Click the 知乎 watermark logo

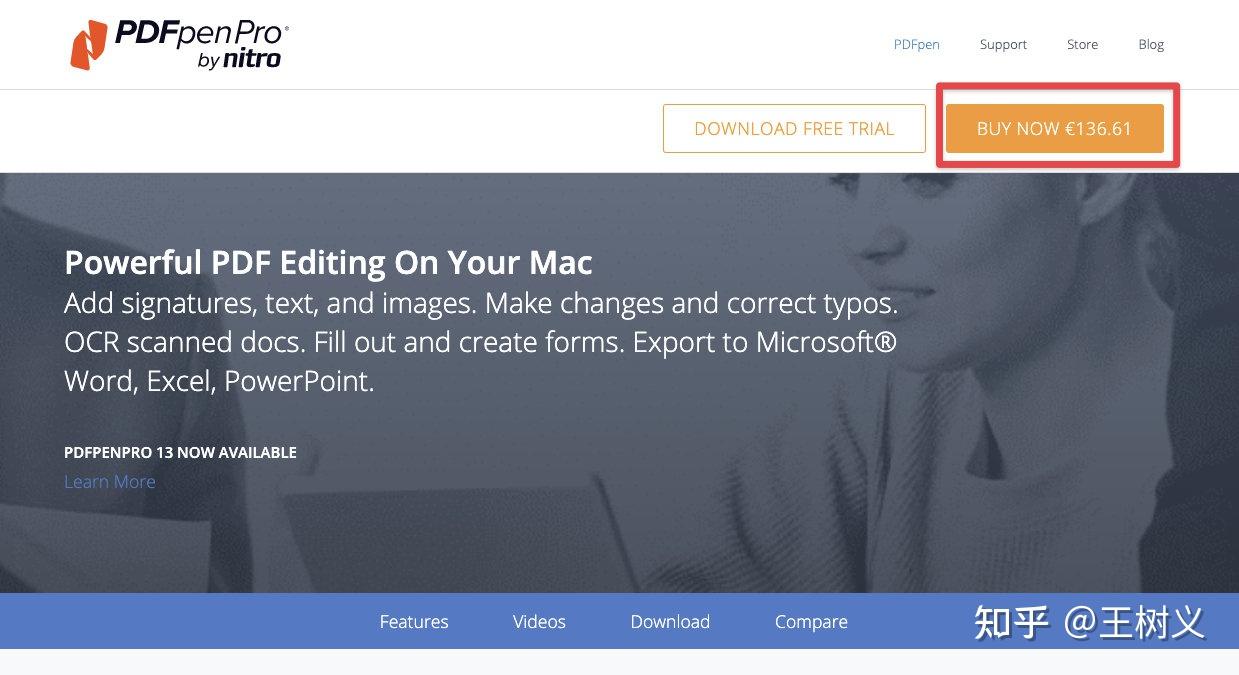[1011, 621]
